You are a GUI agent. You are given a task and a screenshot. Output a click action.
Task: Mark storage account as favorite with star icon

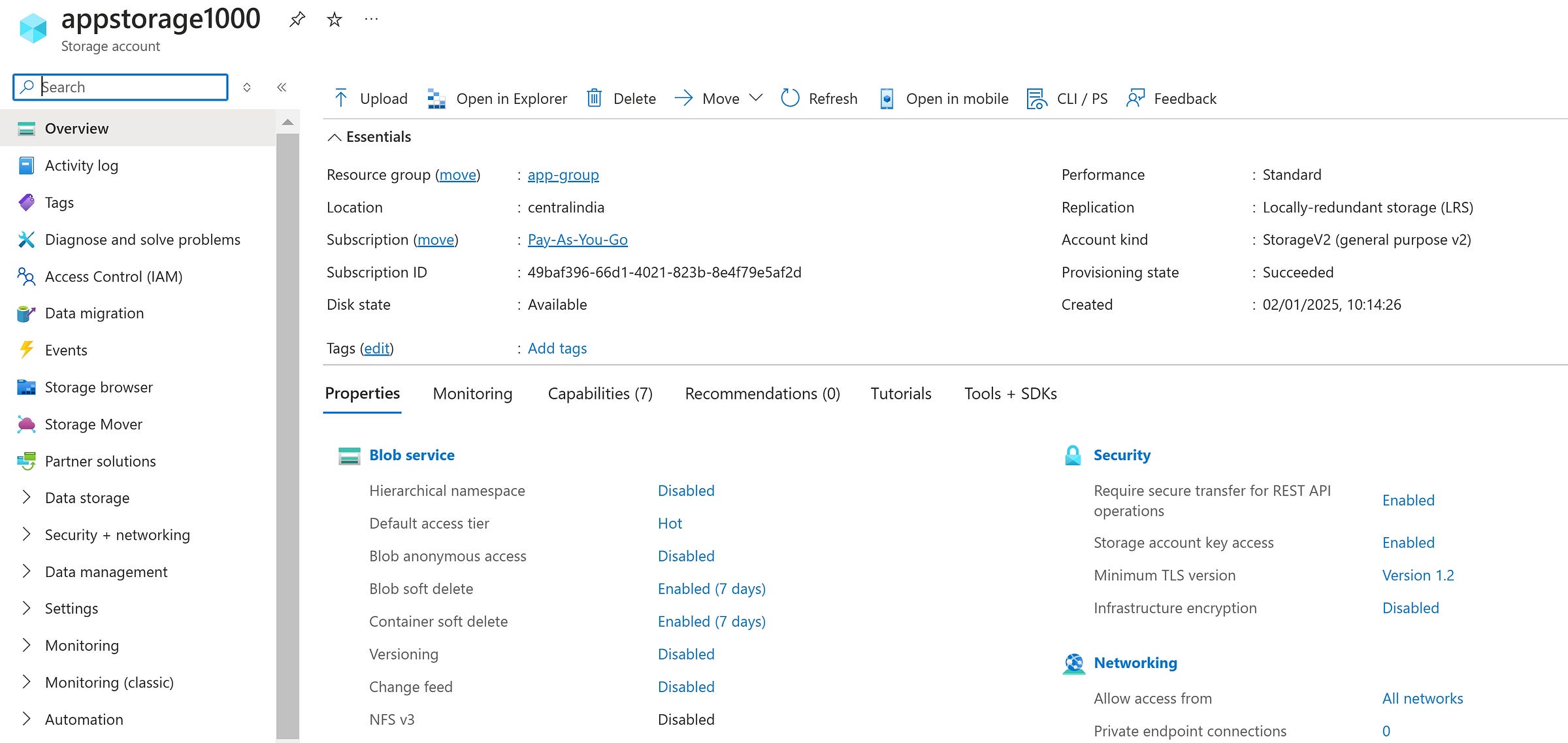pyautogui.click(x=335, y=20)
